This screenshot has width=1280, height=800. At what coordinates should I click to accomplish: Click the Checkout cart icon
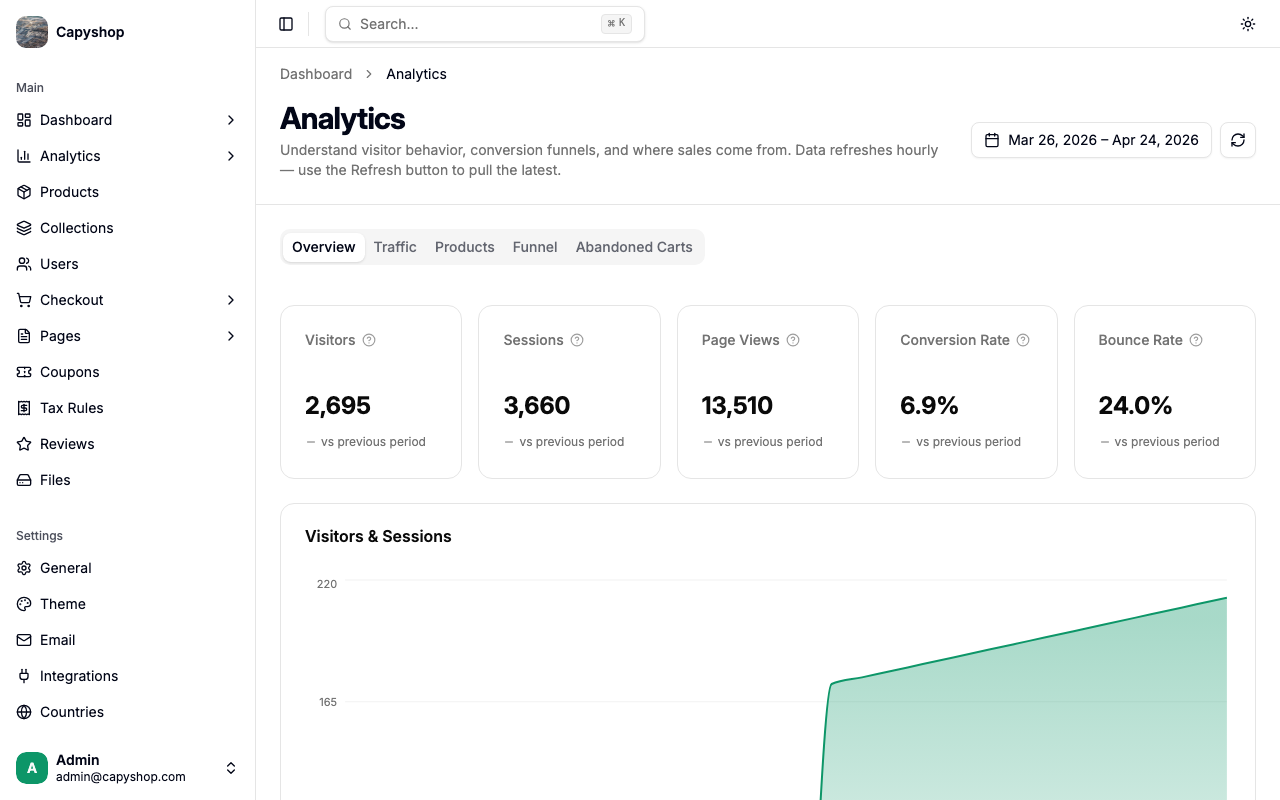coord(24,300)
